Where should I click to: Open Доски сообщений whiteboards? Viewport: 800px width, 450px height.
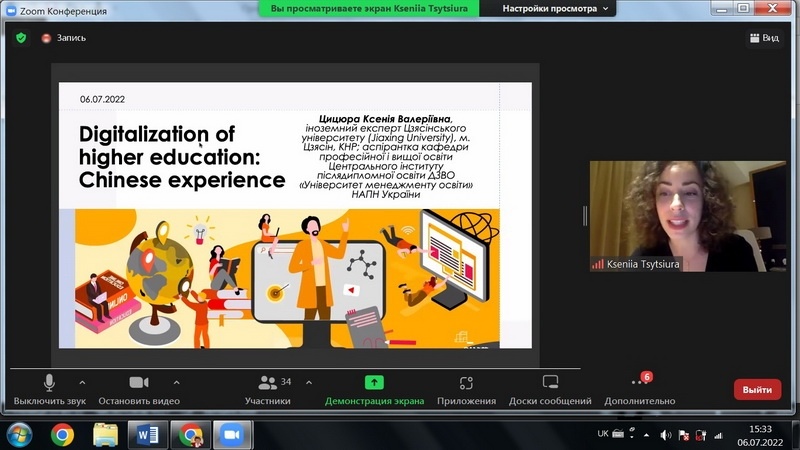[x=550, y=388]
